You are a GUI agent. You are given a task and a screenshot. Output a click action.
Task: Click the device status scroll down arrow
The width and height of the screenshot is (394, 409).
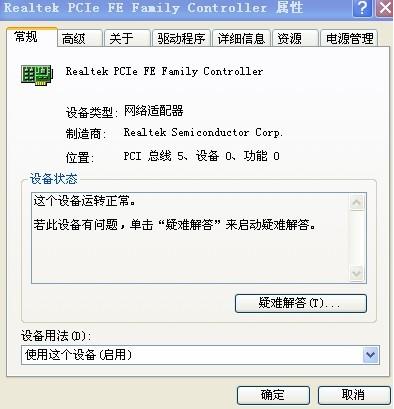point(357,274)
